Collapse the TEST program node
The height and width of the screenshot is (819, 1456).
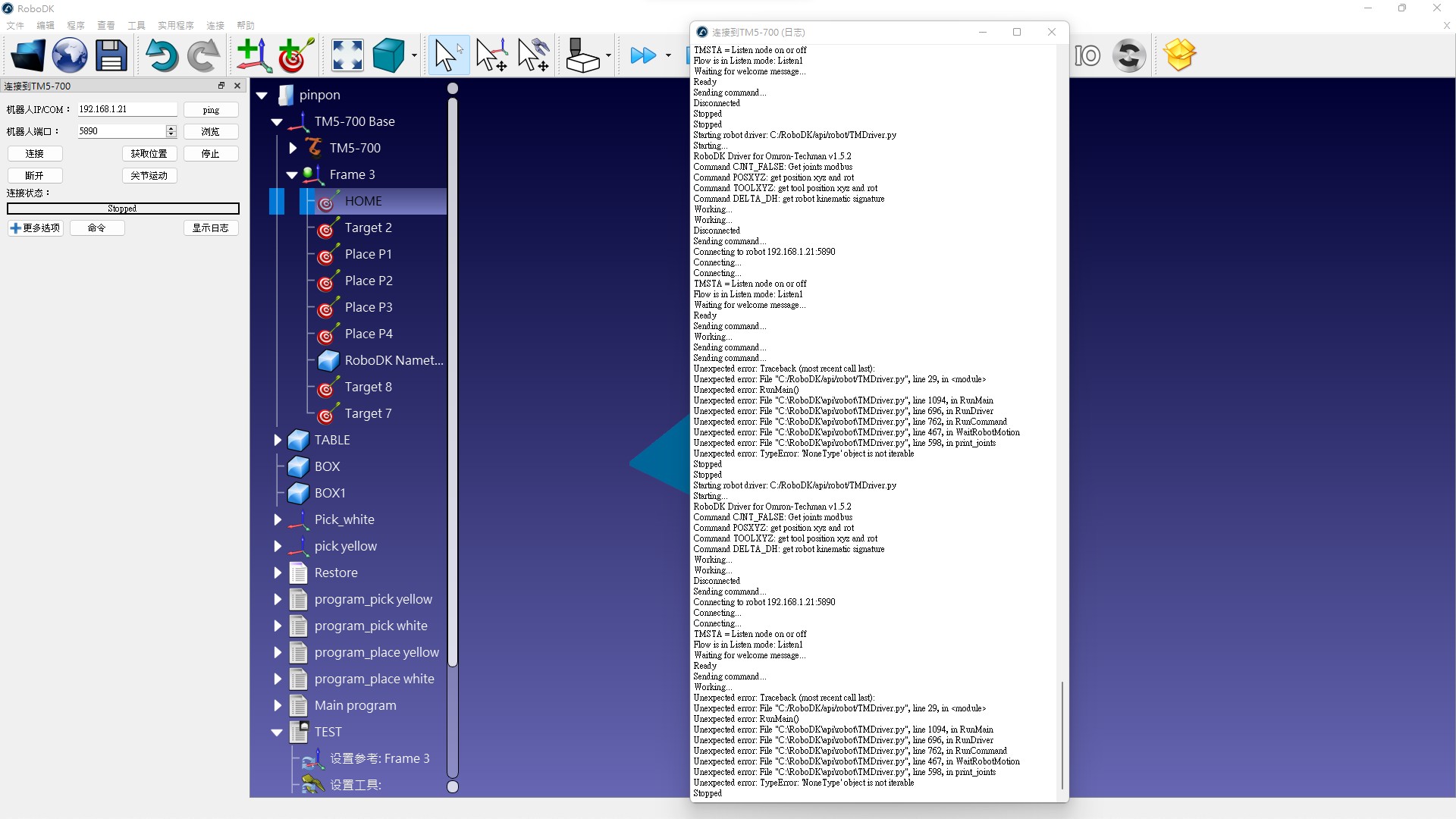(277, 733)
